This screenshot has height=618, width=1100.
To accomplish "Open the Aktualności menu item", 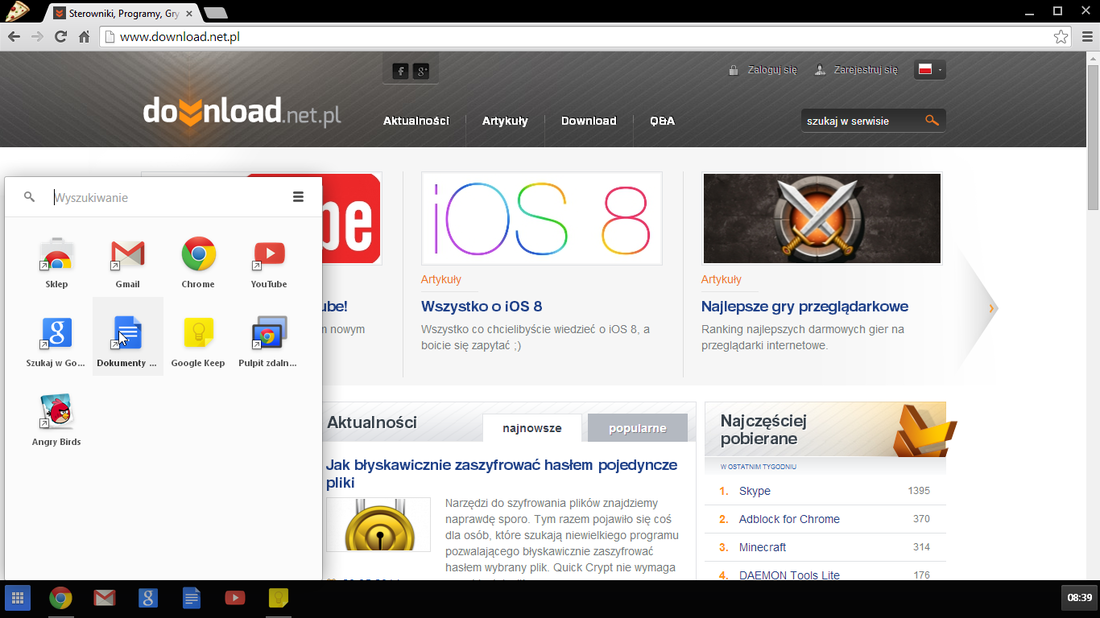I will [x=416, y=121].
